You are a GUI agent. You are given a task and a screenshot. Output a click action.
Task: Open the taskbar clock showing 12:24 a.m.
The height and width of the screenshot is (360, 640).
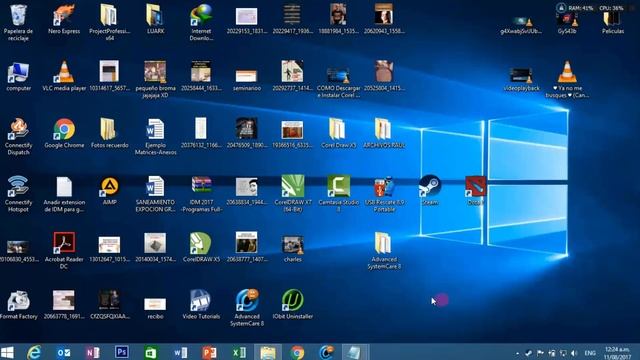[617, 353]
